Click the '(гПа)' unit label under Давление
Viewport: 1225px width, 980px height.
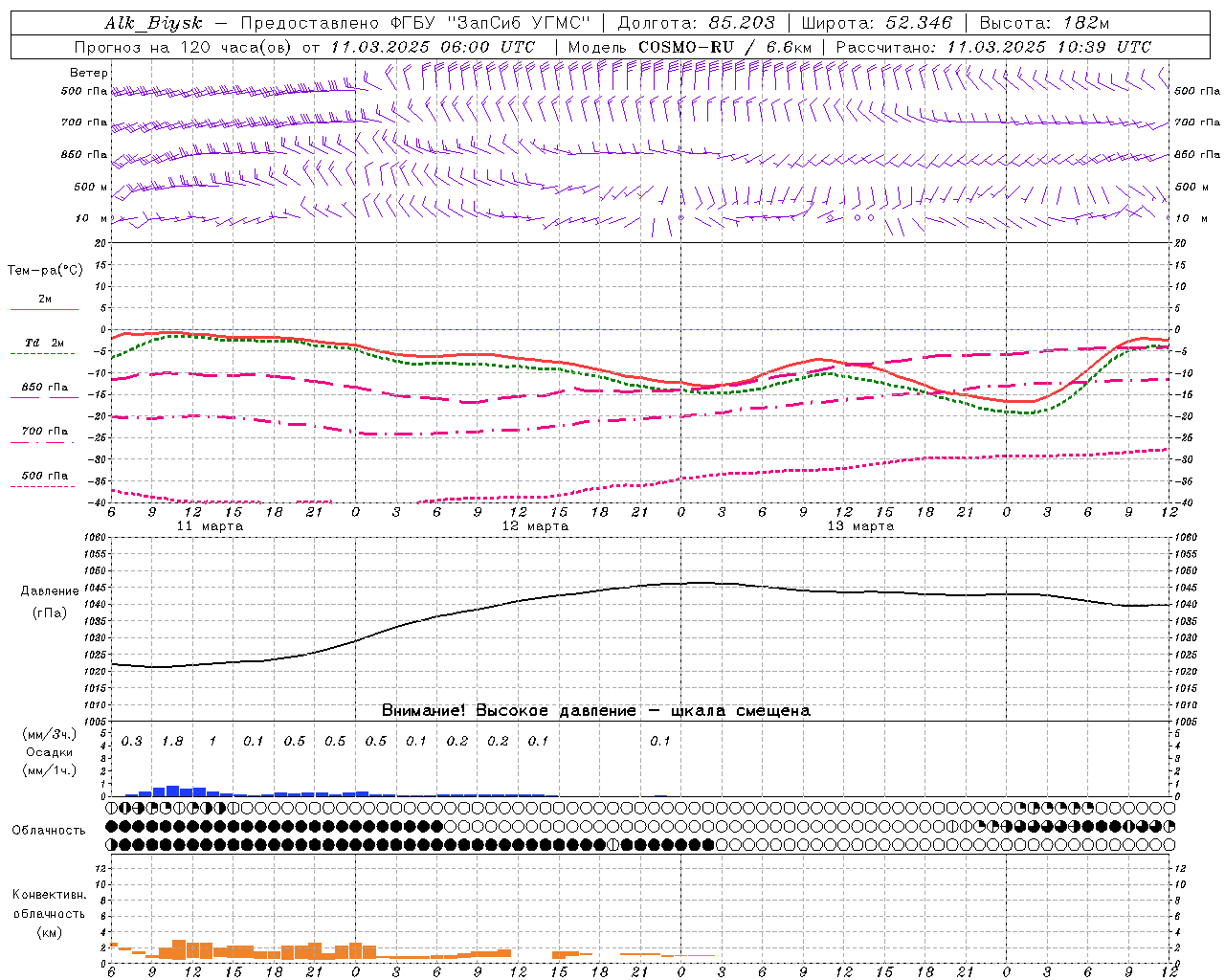[50, 613]
